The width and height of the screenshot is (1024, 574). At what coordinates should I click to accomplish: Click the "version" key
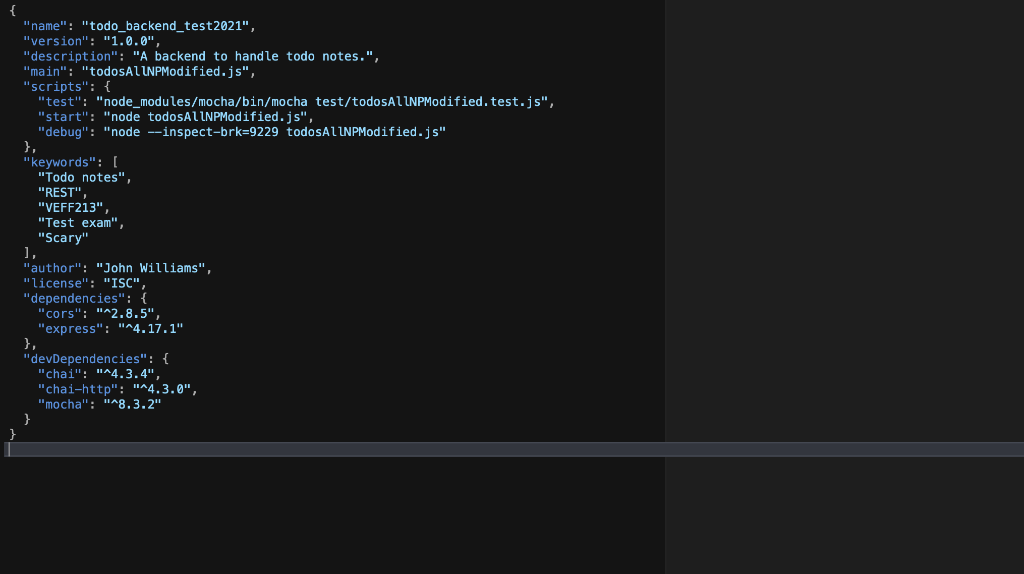click(x=56, y=41)
